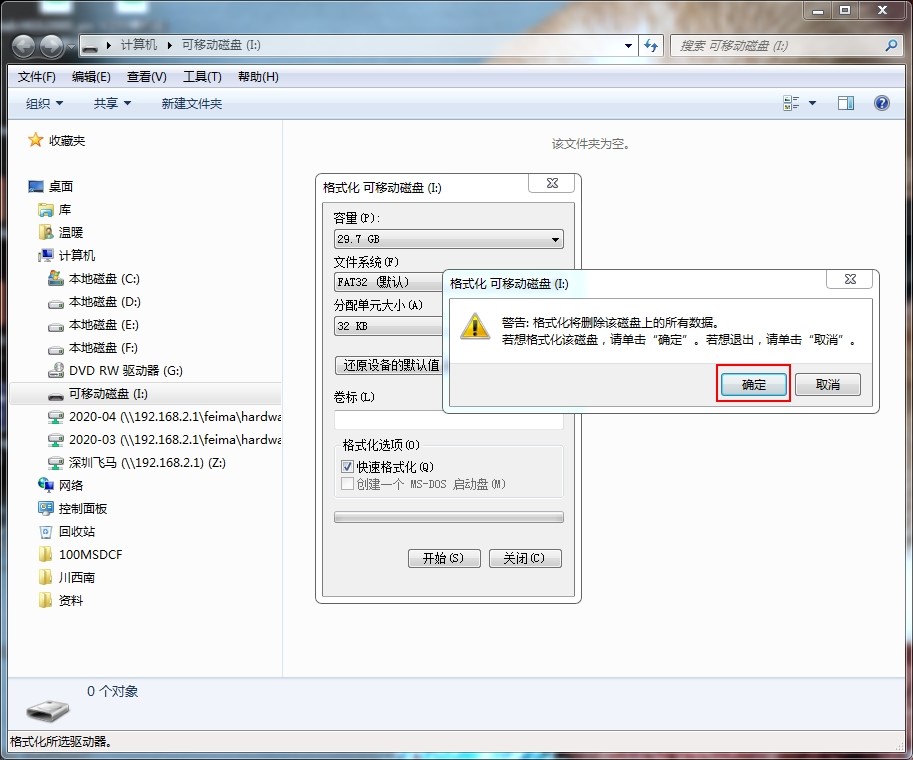Open recent pages dropdown beside nav arrows
Image resolution: width=913 pixels, height=760 pixels.
click(x=71, y=46)
